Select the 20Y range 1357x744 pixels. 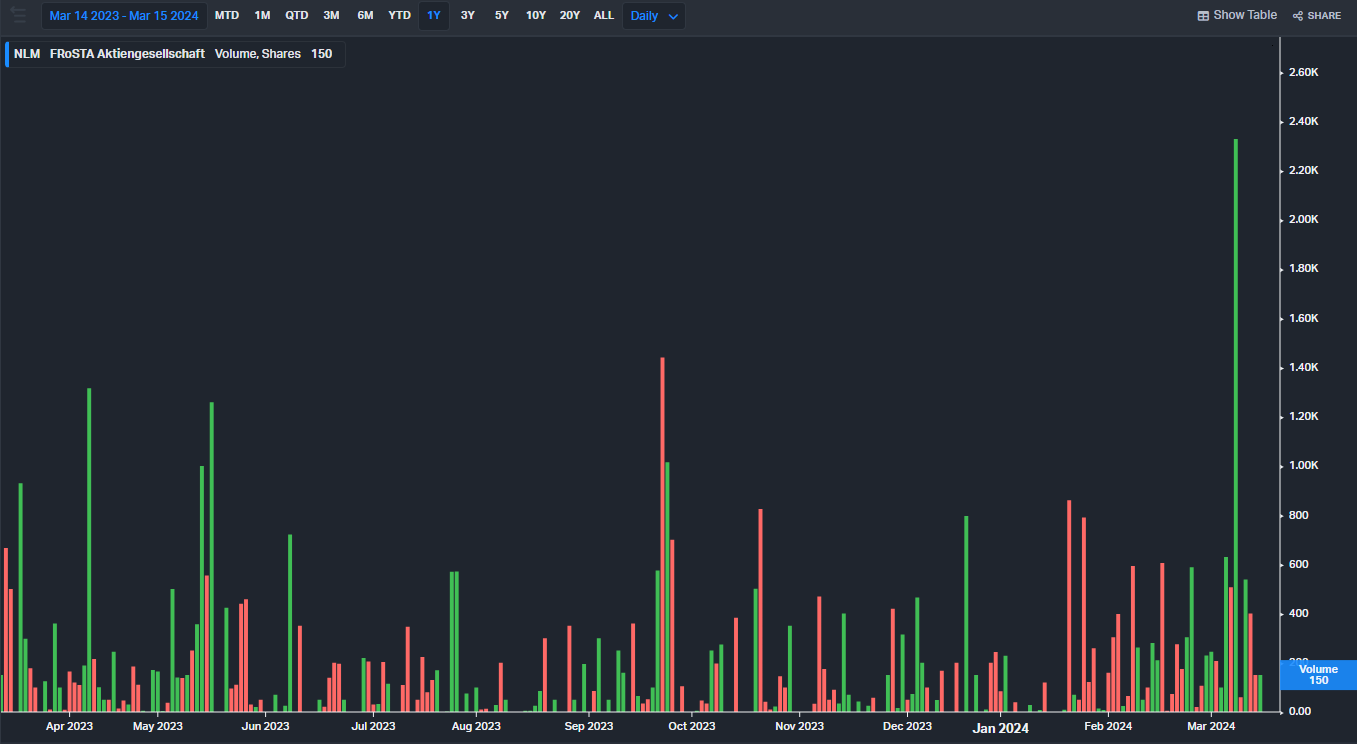(x=570, y=16)
